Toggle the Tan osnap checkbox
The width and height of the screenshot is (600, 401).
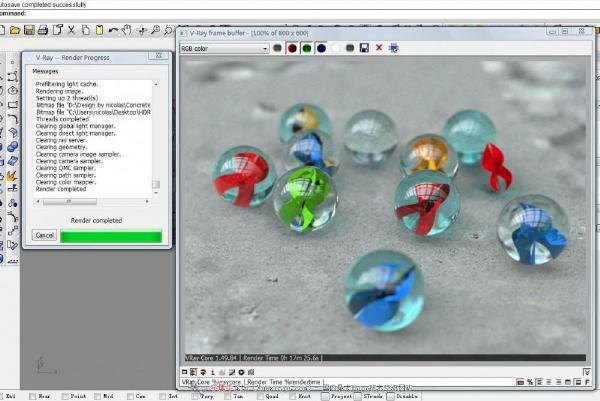tap(228, 396)
